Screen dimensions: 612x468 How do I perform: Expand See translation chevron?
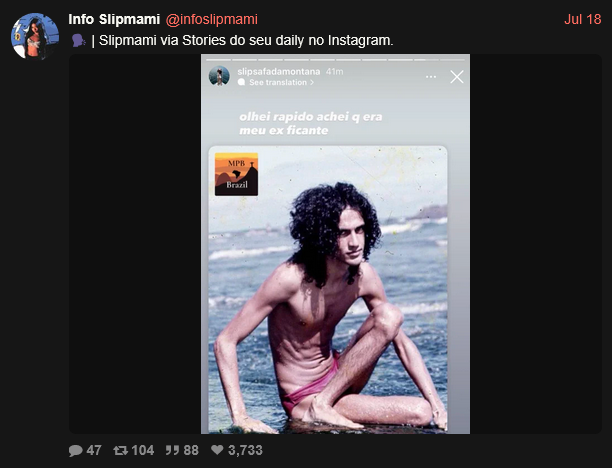tap(312, 82)
